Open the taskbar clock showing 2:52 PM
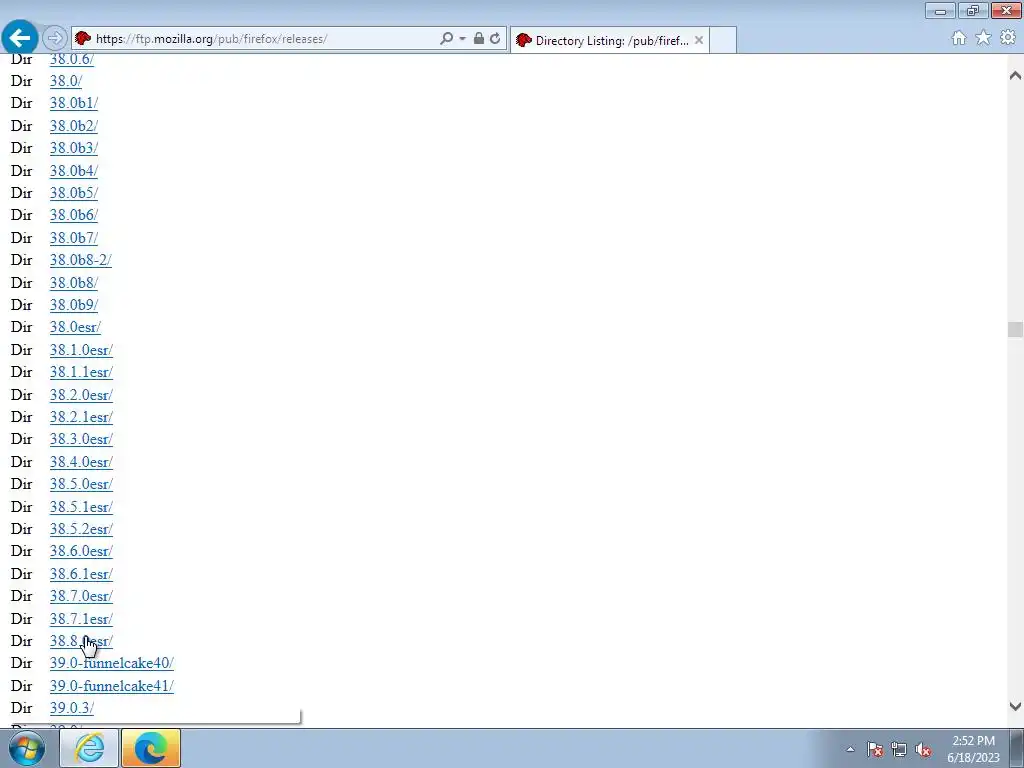 pyautogui.click(x=973, y=749)
